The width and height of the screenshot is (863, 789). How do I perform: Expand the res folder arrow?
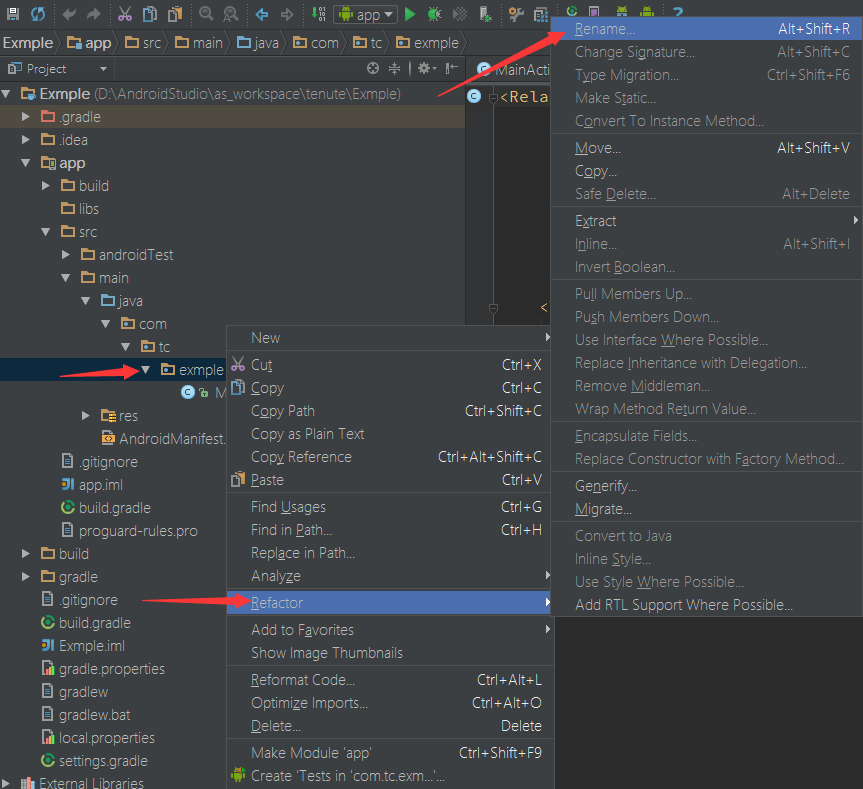[85, 415]
